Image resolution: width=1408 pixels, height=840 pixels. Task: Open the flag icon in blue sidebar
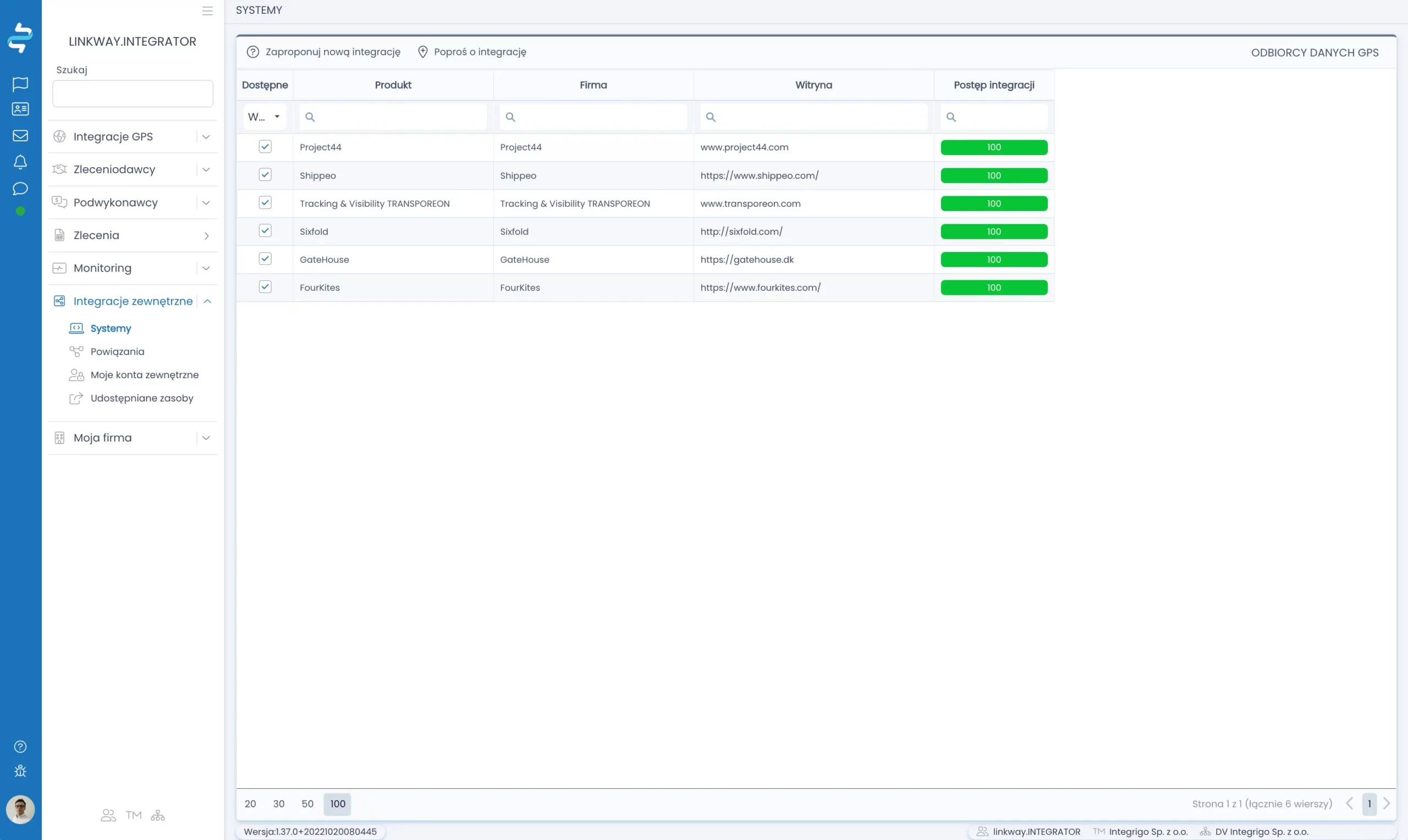click(20, 84)
